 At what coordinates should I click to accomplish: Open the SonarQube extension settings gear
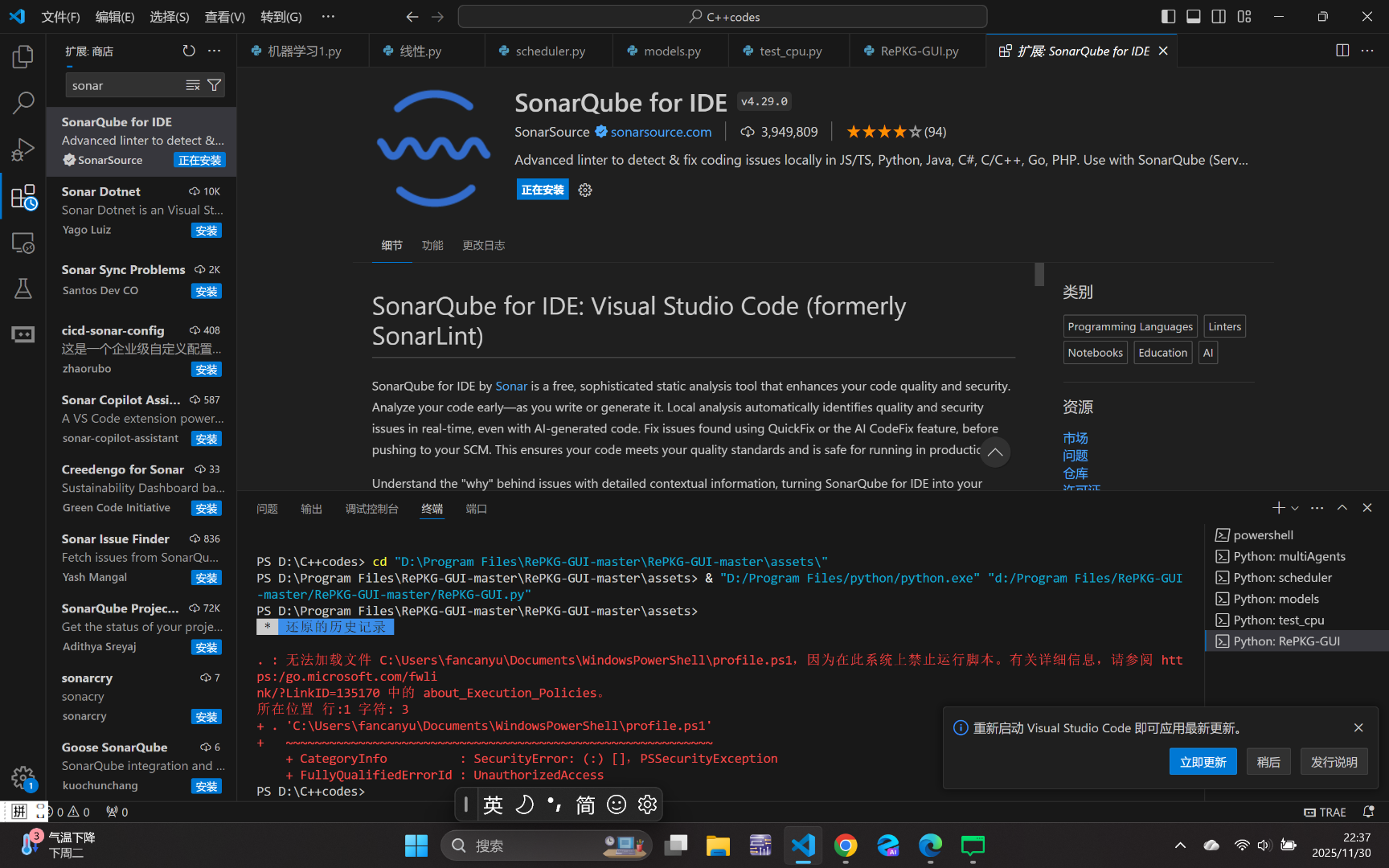pyautogui.click(x=585, y=190)
